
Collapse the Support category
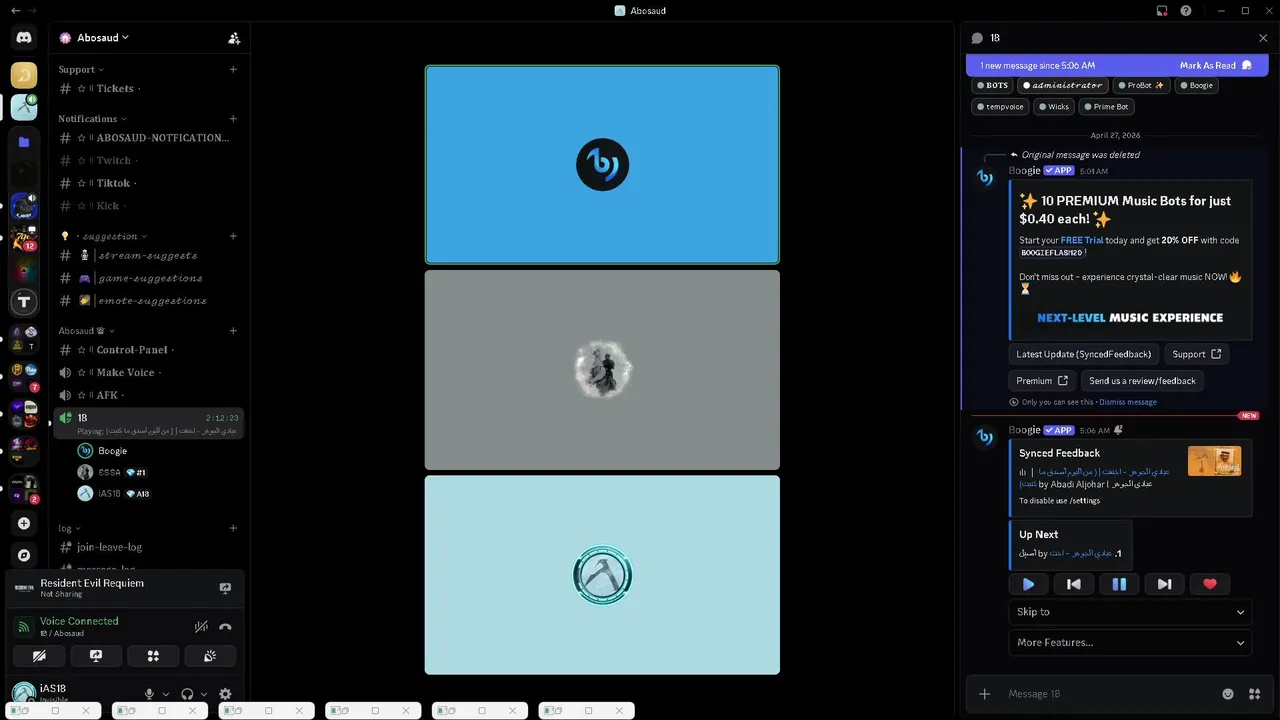(82, 70)
